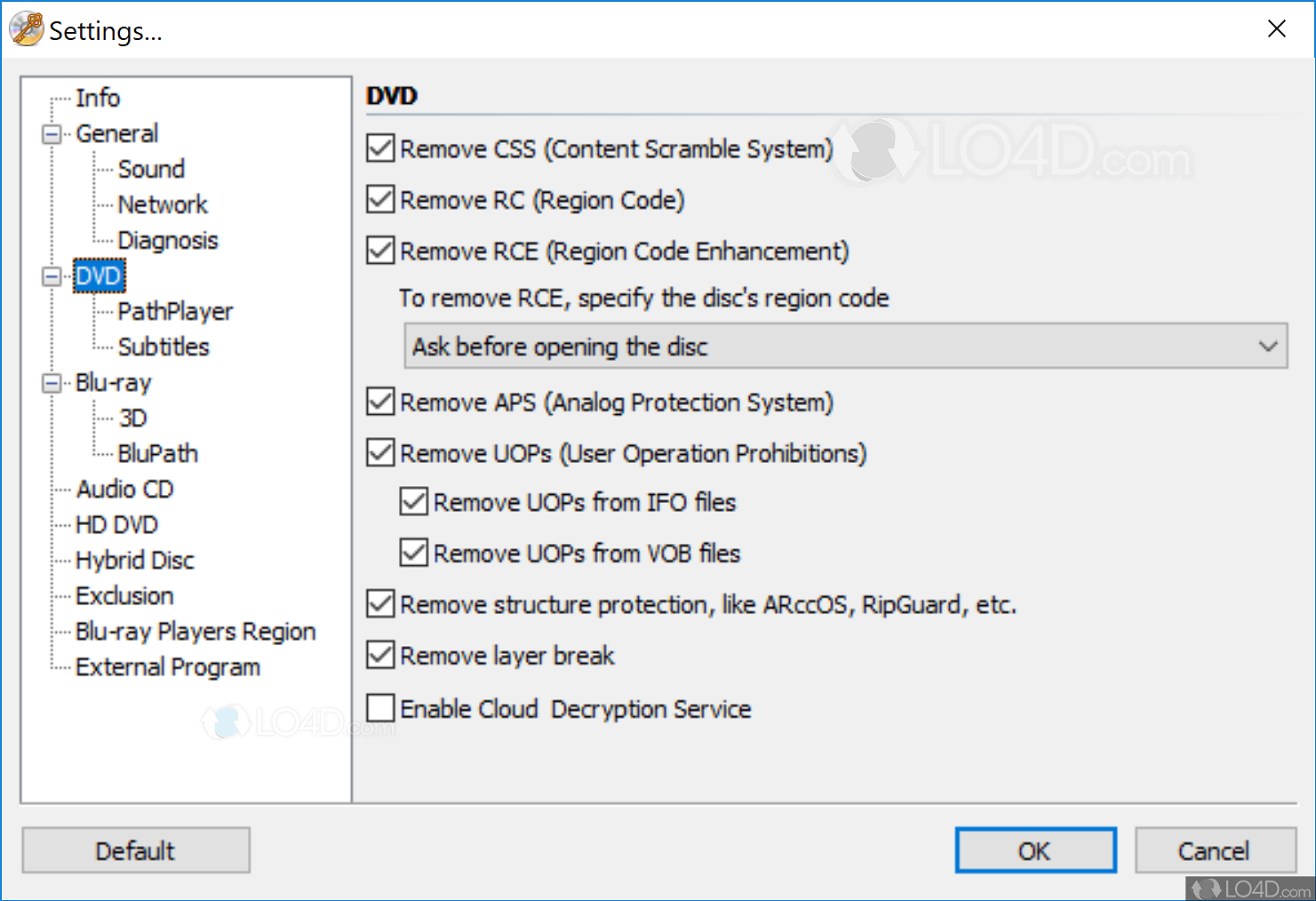Screen dimensions: 1316x901
Task: Disable Remove APS (Analog Protection System)
Action: [380, 403]
